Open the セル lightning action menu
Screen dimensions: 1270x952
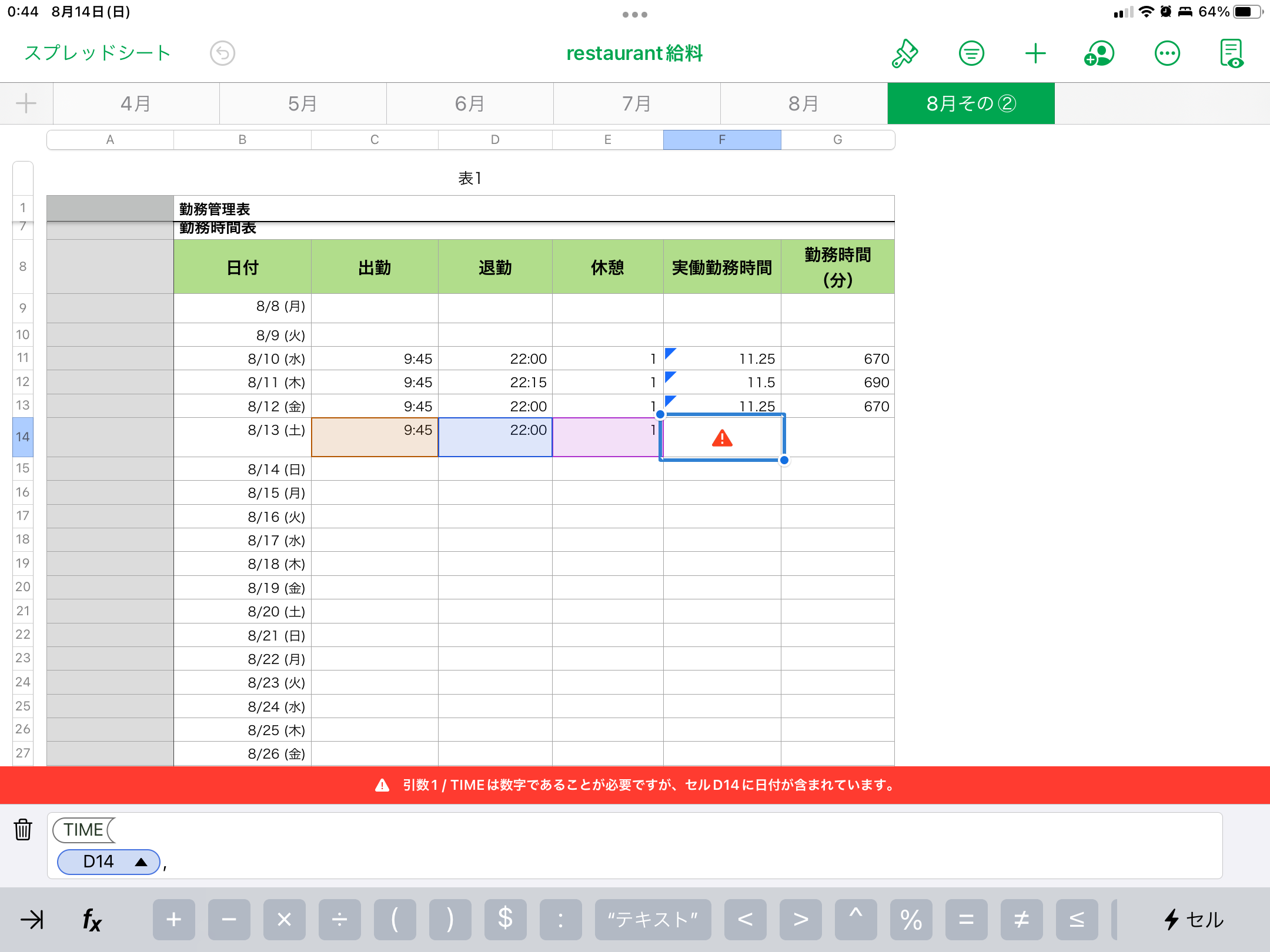[x=1194, y=919]
